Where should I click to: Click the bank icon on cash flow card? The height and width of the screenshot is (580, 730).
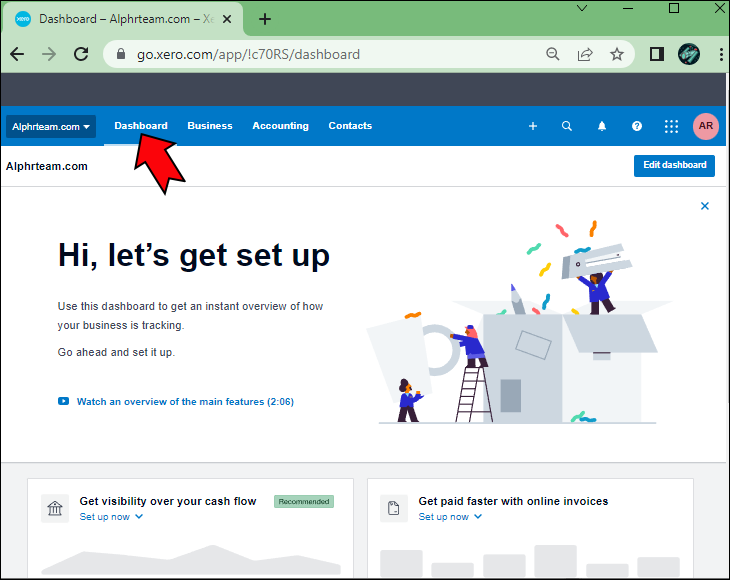coord(55,508)
